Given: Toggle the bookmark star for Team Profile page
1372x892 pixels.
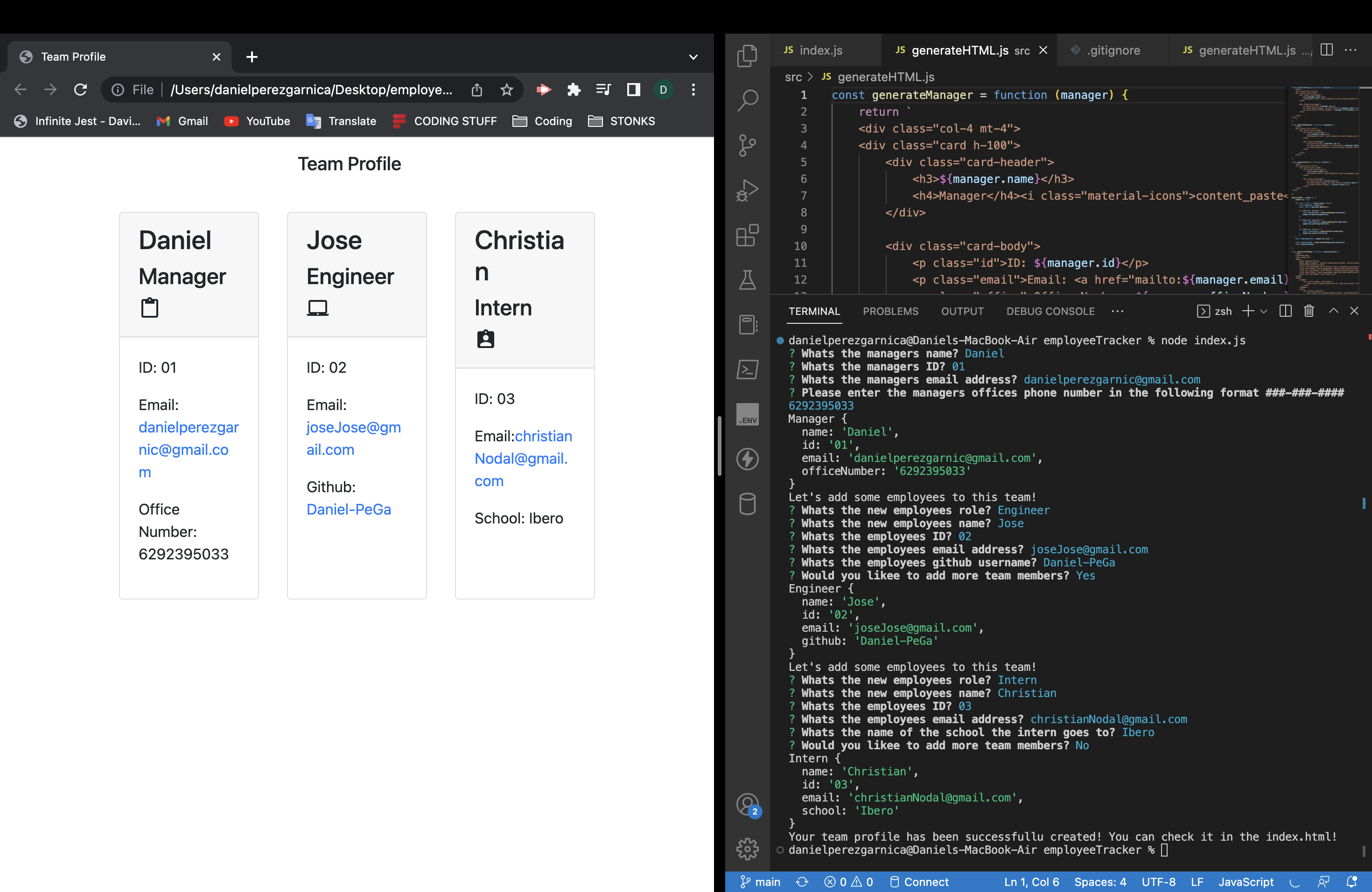Looking at the screenshot, I should pyautogui.click(x=506, y=90).
